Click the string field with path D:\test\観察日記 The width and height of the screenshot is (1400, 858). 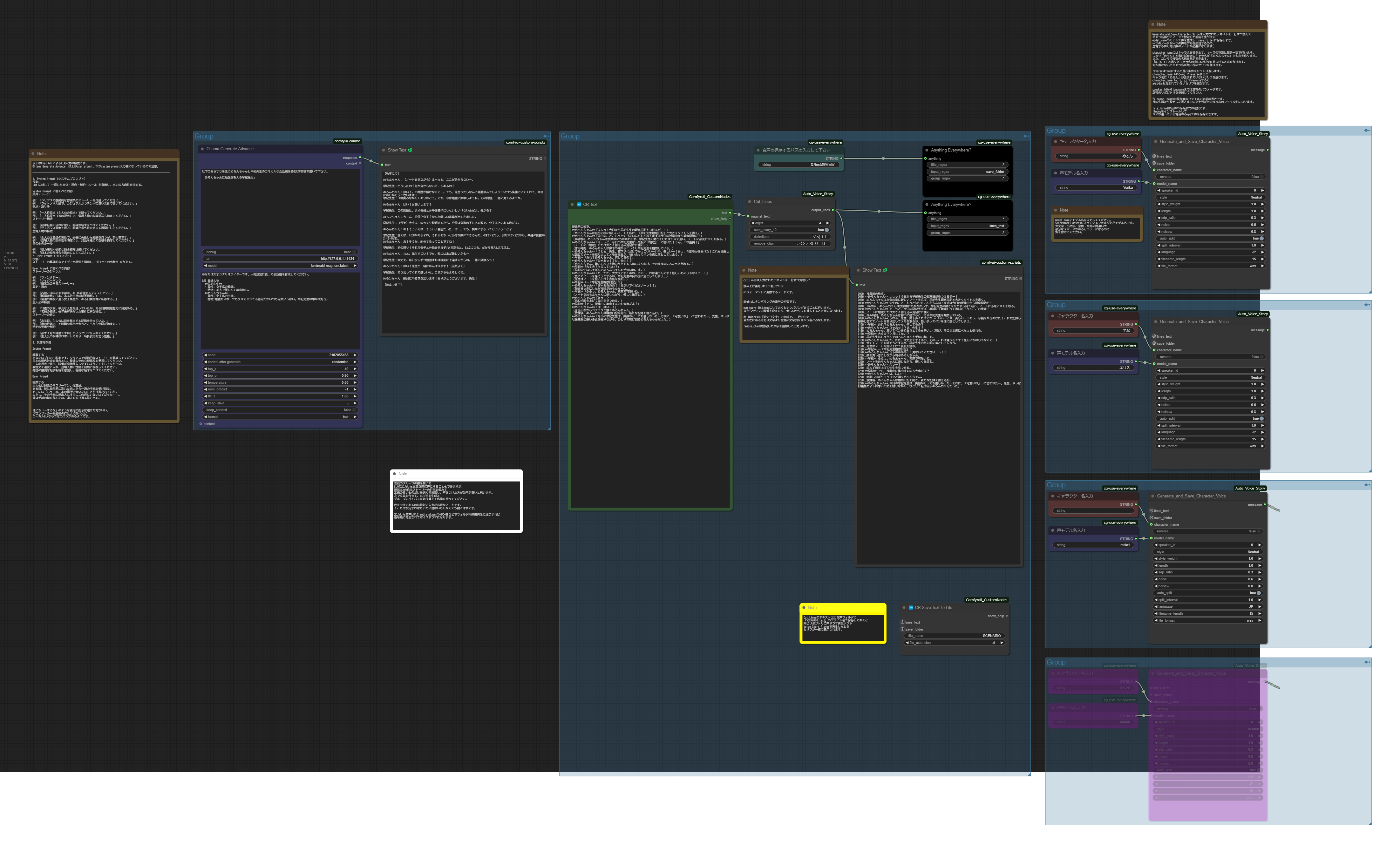(x=799, y=165)
